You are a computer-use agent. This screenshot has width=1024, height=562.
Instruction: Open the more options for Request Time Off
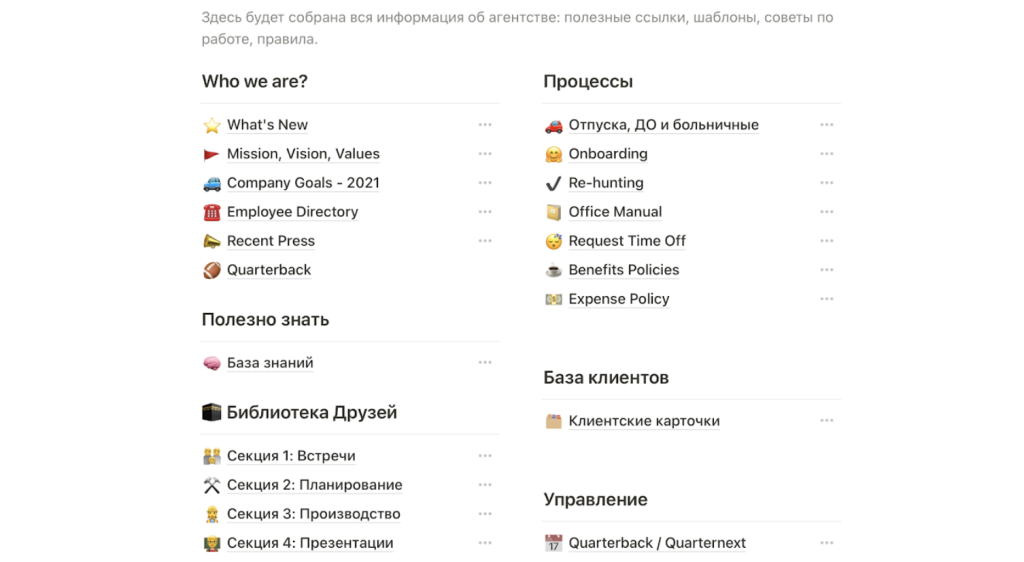827,241
